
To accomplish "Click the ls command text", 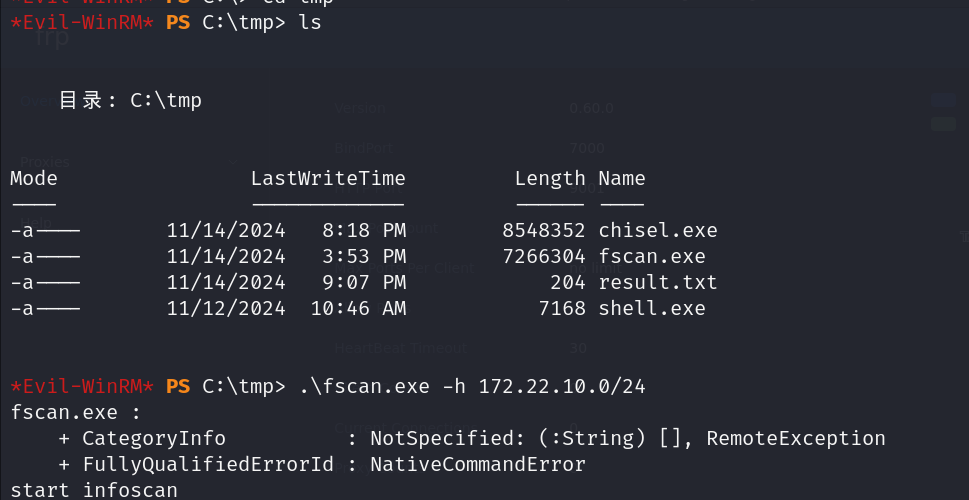I will pyautogui.click(x=310, y=23).
